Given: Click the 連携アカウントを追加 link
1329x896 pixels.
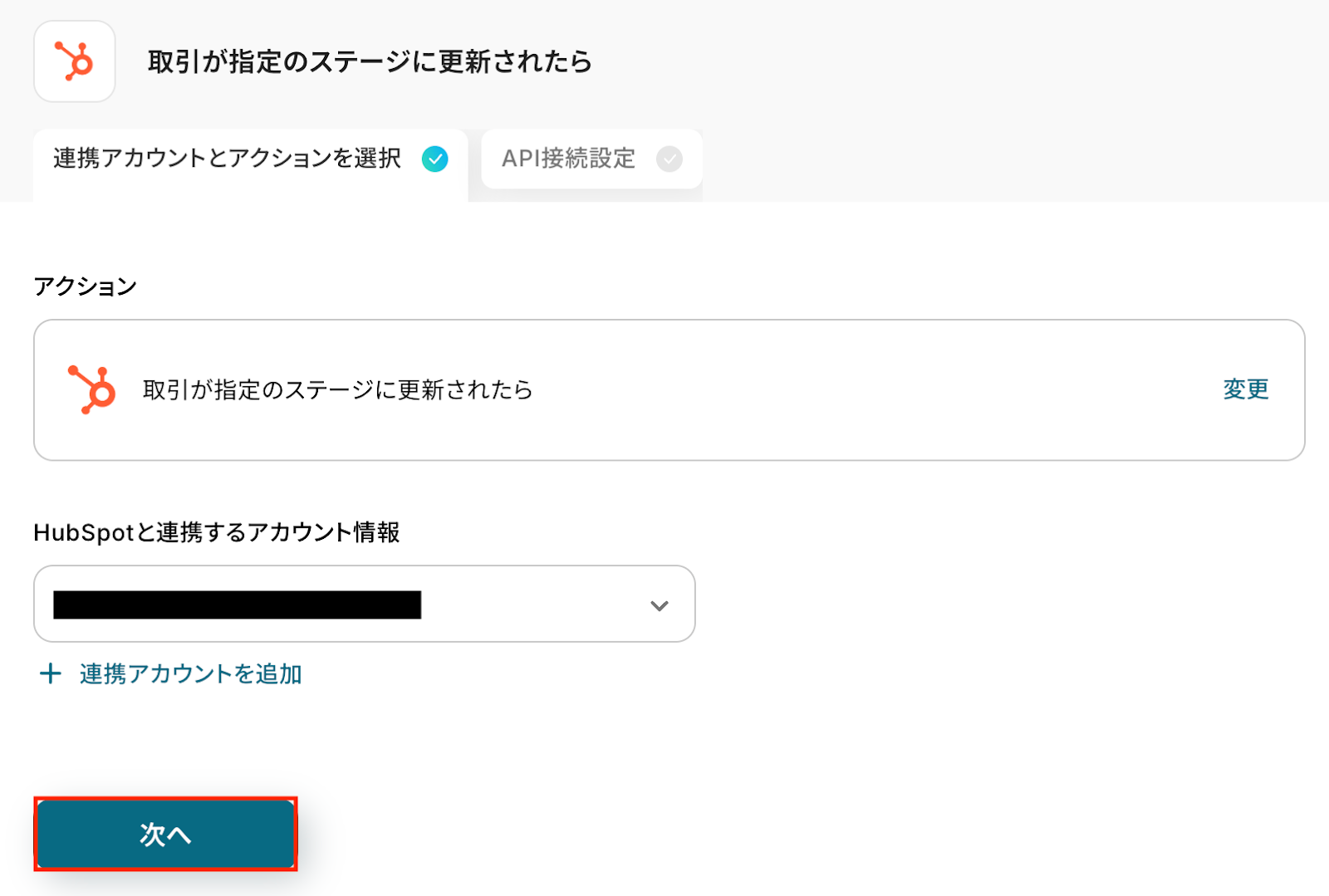Looking at the screenshot, I should click(190, 673).
